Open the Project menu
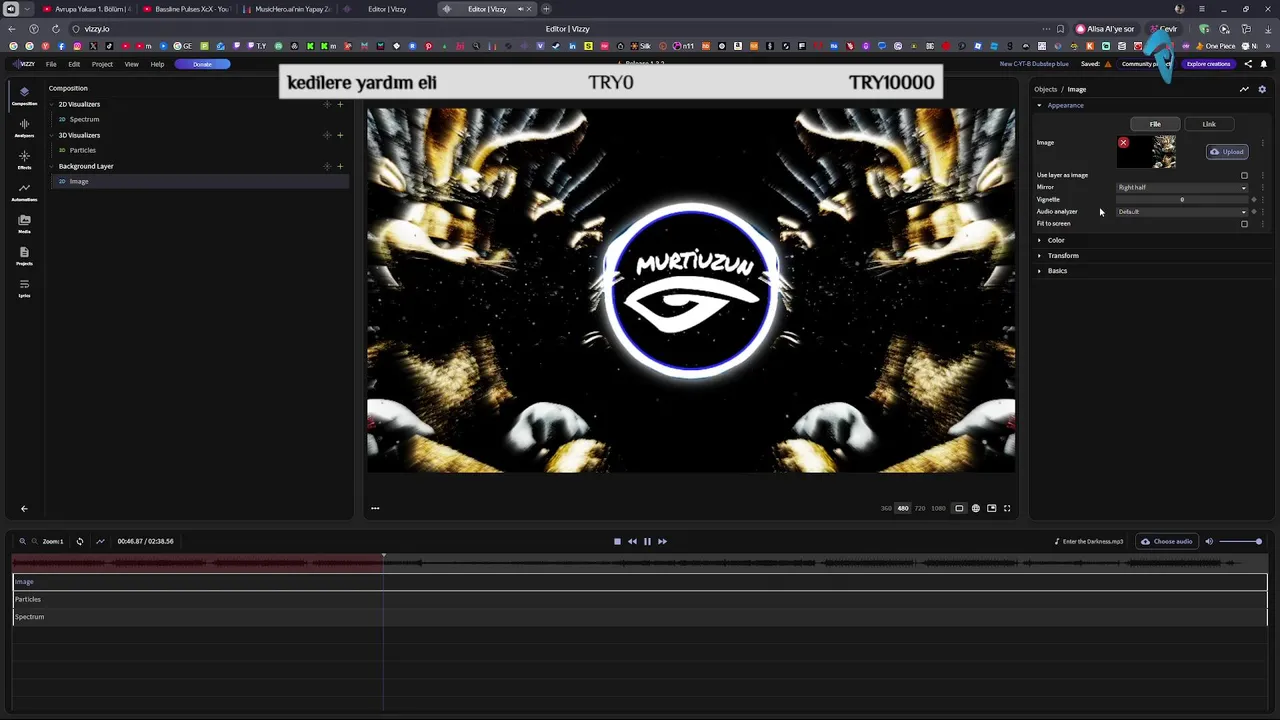 102,64
